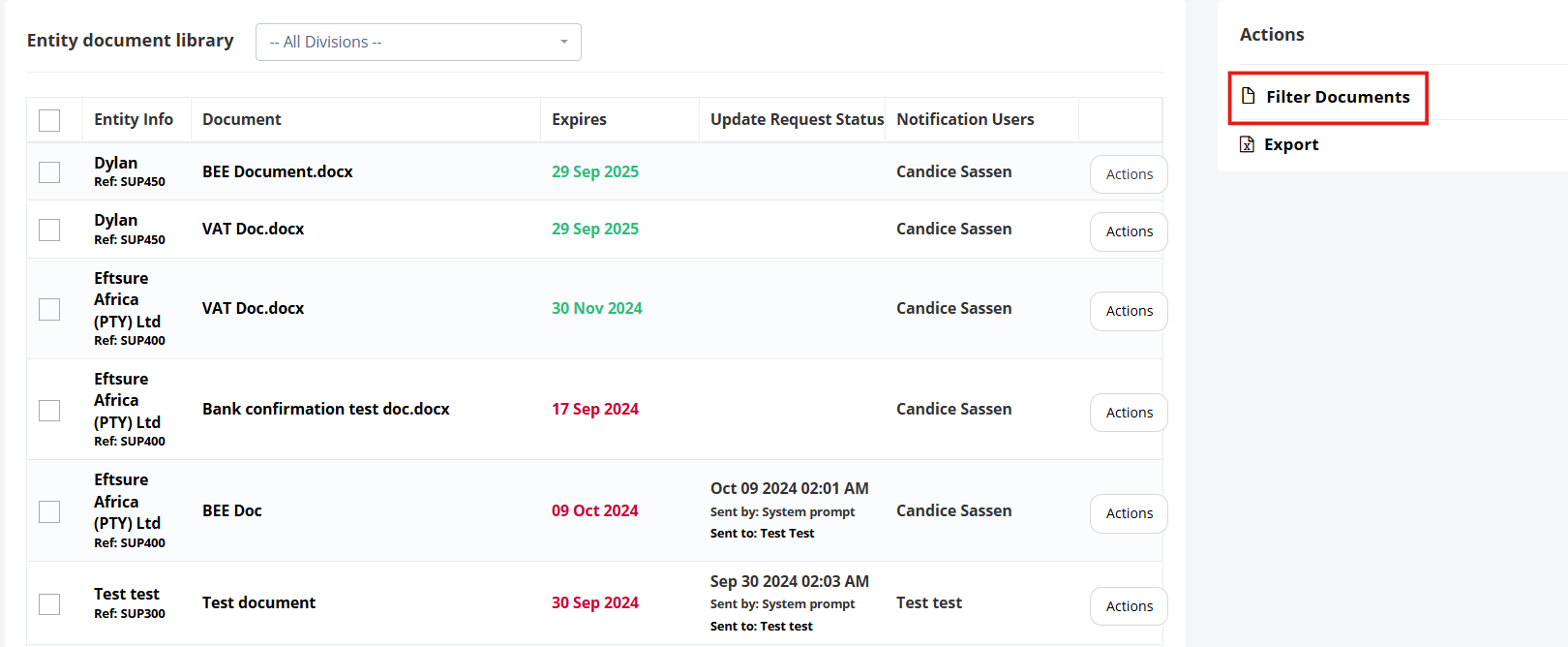The width and height of the screenshot is (1568, 647).
Task: Click the Entity Info column header
Action: click(x=134, y=119)
